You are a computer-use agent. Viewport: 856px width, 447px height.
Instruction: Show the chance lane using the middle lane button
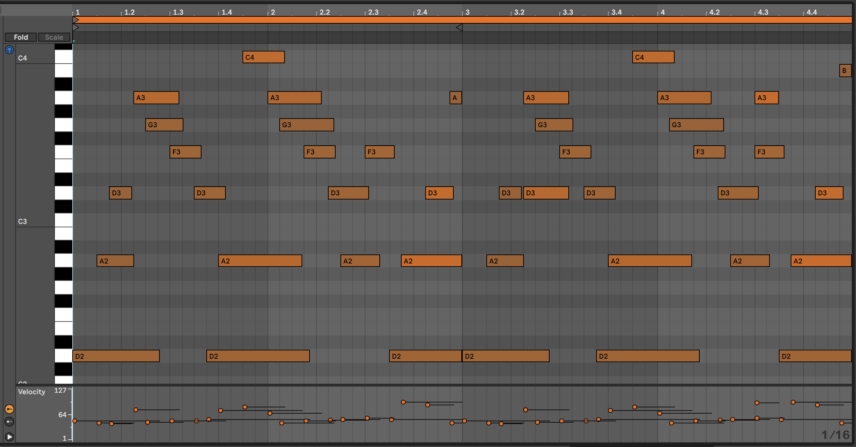point(9,422)
